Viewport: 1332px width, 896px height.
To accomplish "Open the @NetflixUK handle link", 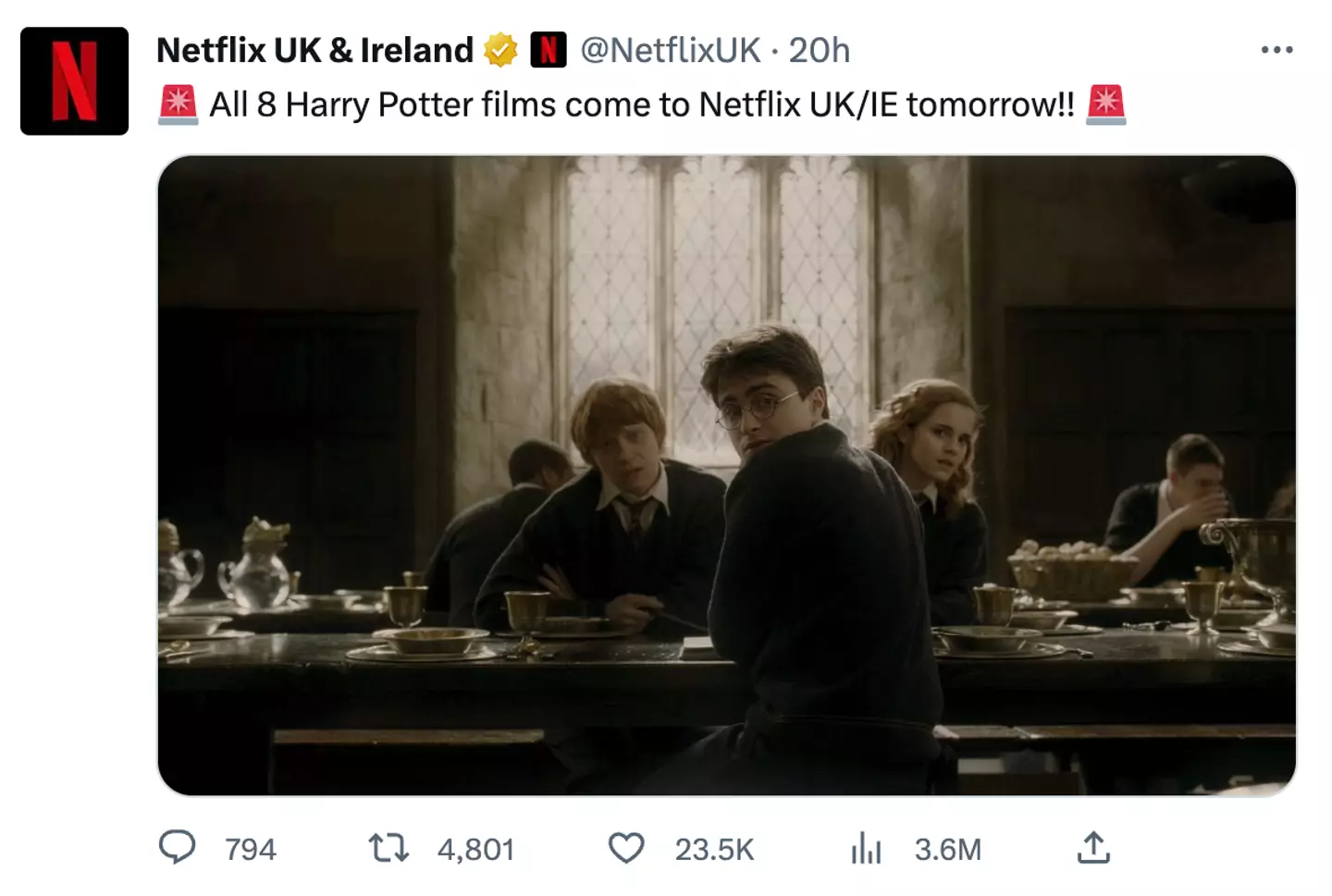I will pyautogui.click(x=670, y=50).
